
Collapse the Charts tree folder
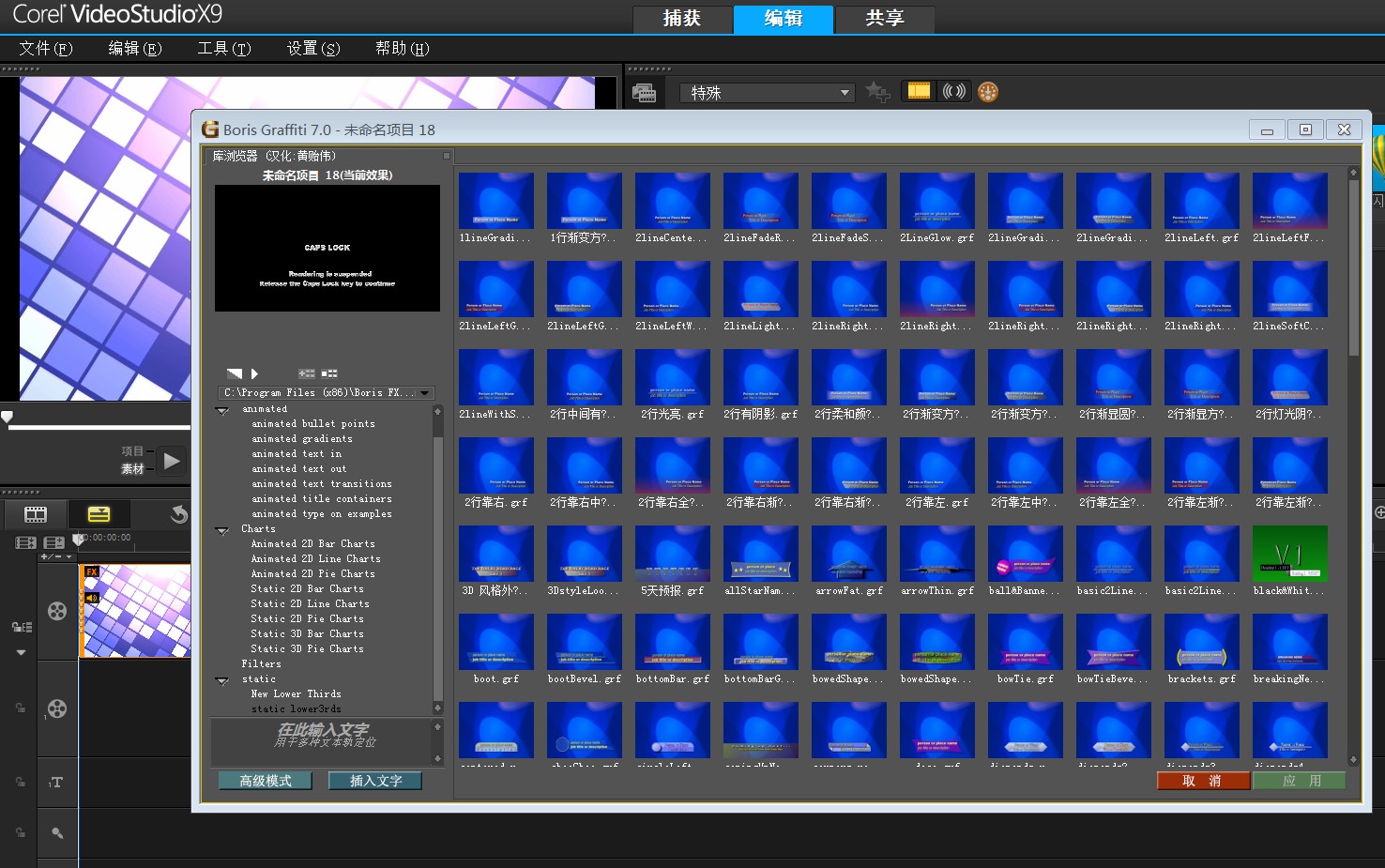[x=222, y=531]
